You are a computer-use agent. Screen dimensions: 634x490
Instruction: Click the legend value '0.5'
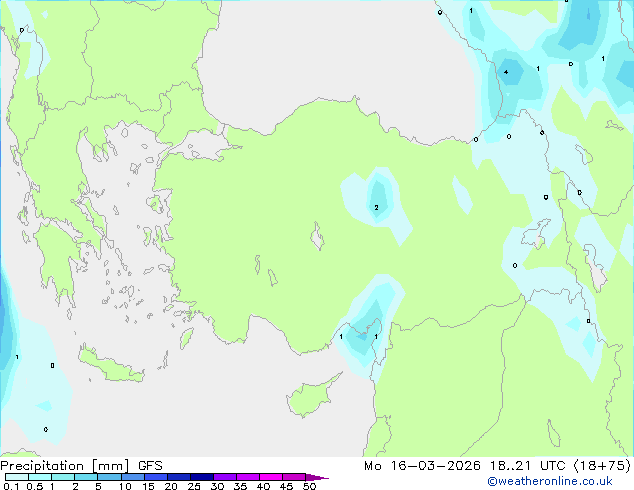click(x=35, y=486)
